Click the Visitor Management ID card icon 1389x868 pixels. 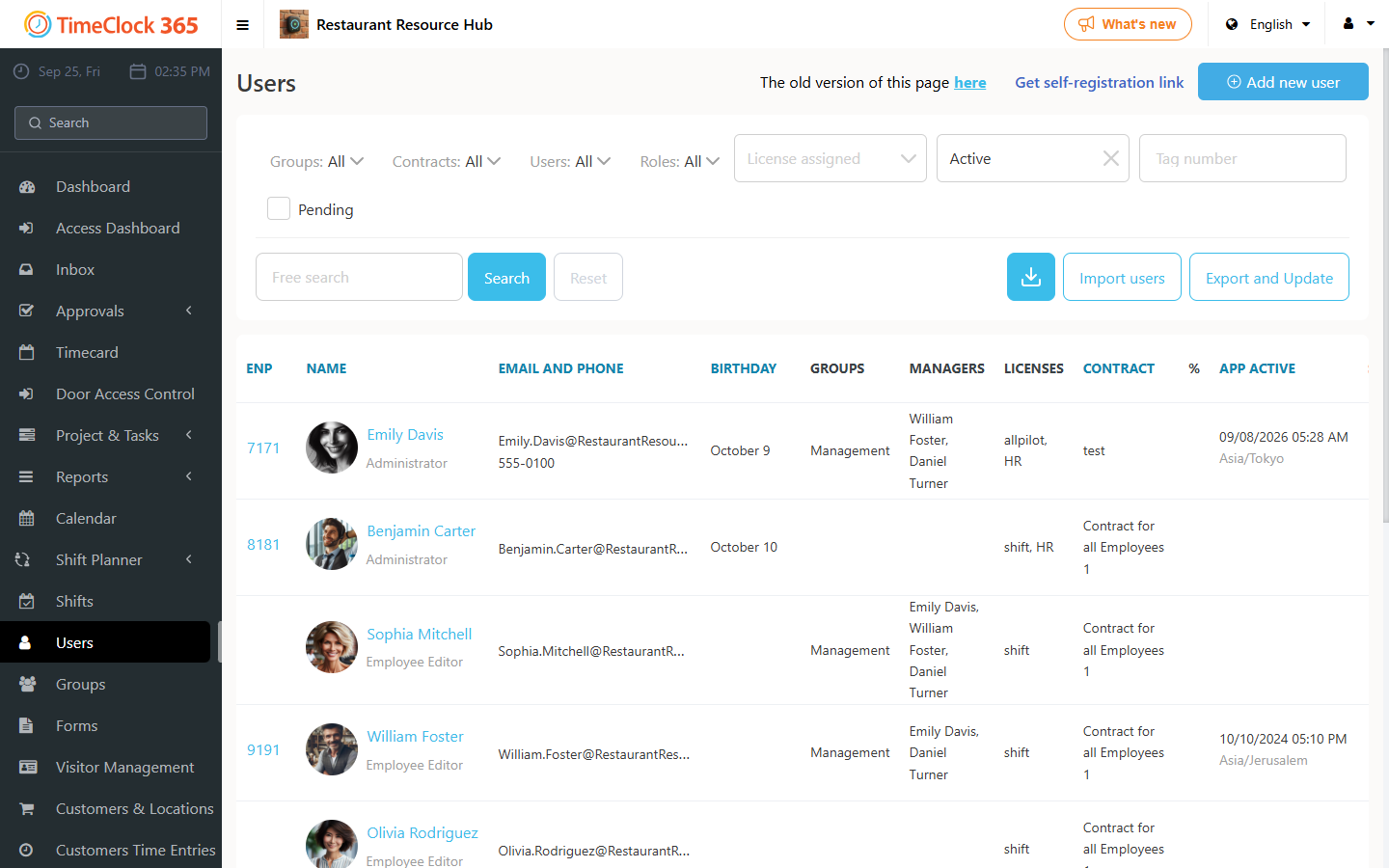point(28,767)
